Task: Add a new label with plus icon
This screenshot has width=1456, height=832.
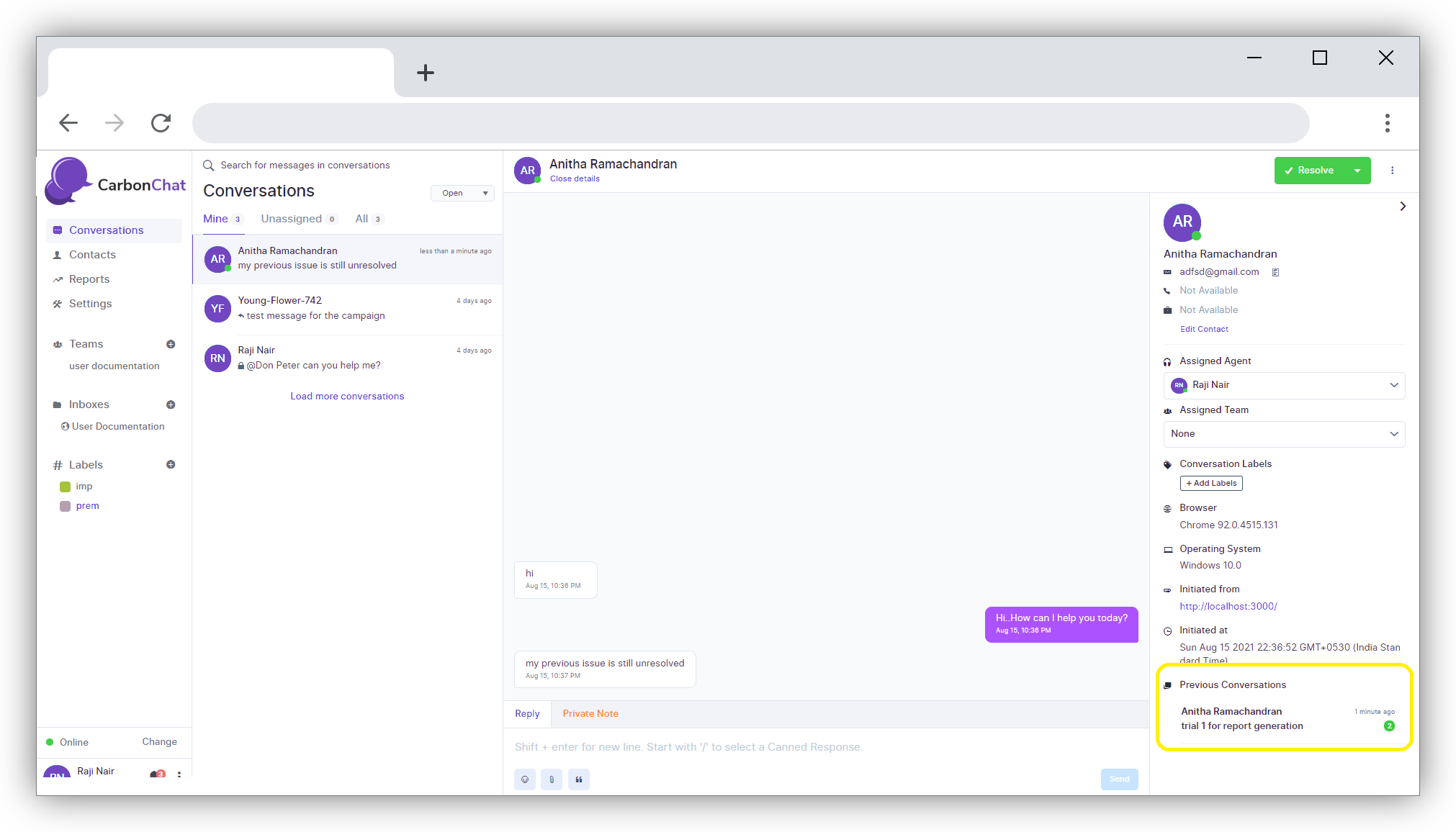Action: click(171, 464)
